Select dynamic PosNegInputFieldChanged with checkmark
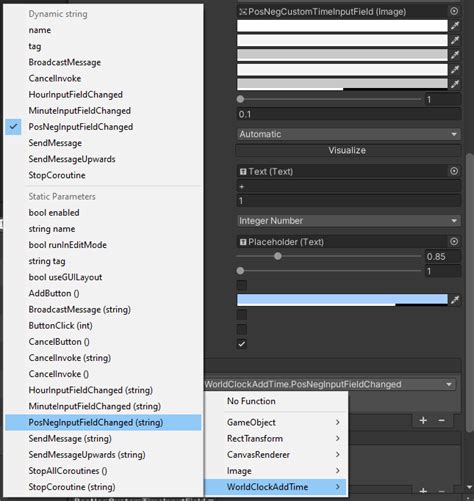The height and width of the screenshot is (501, 474). [103, 127]
